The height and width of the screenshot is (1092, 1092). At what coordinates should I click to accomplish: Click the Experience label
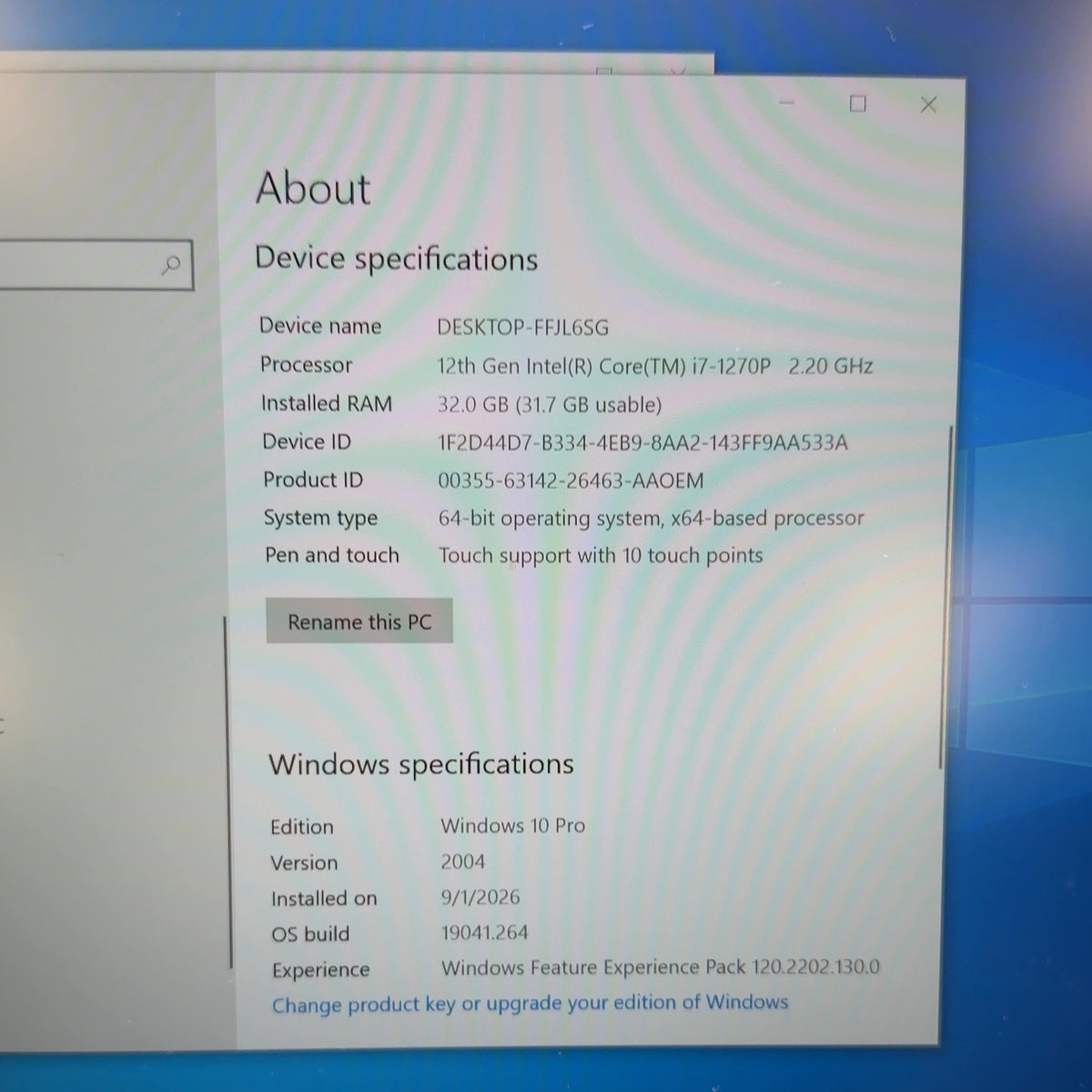pyautogui.click(x=321, y=970)
